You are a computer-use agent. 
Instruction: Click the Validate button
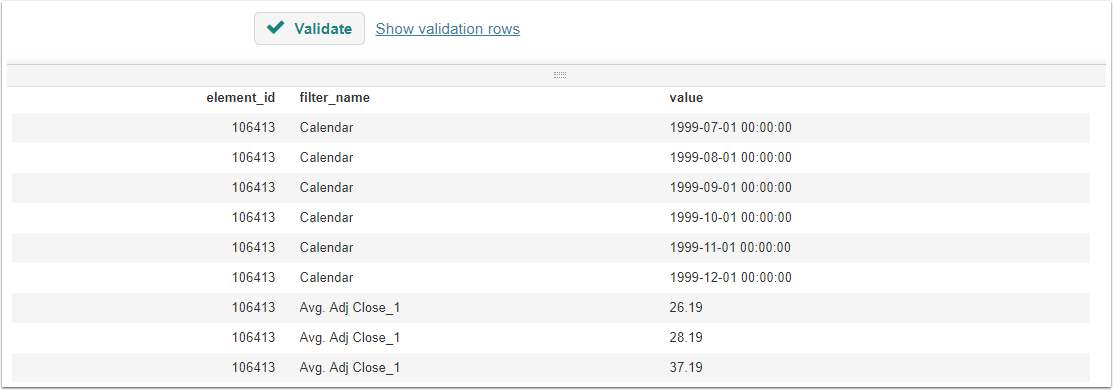(309, 28)
